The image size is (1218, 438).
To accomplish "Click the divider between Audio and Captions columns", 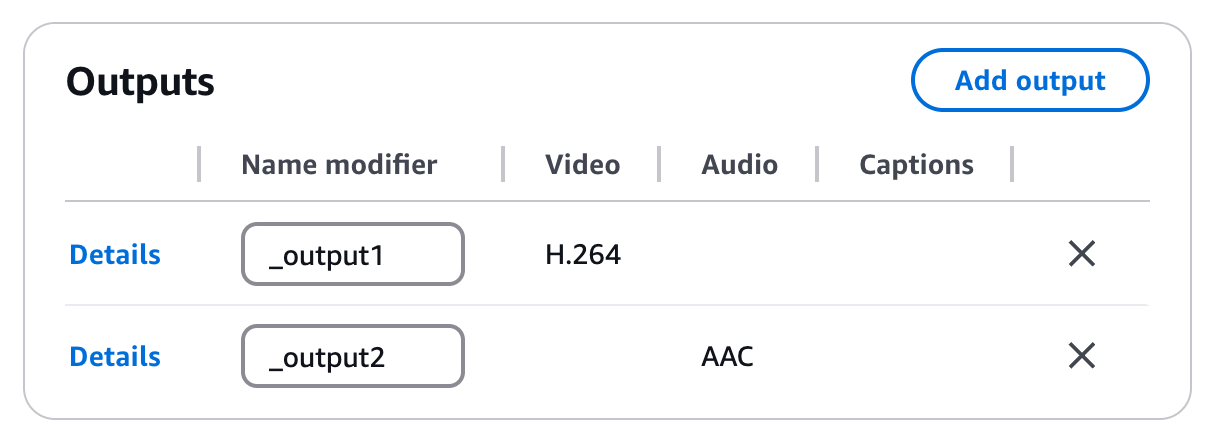I will pos(817,165).
